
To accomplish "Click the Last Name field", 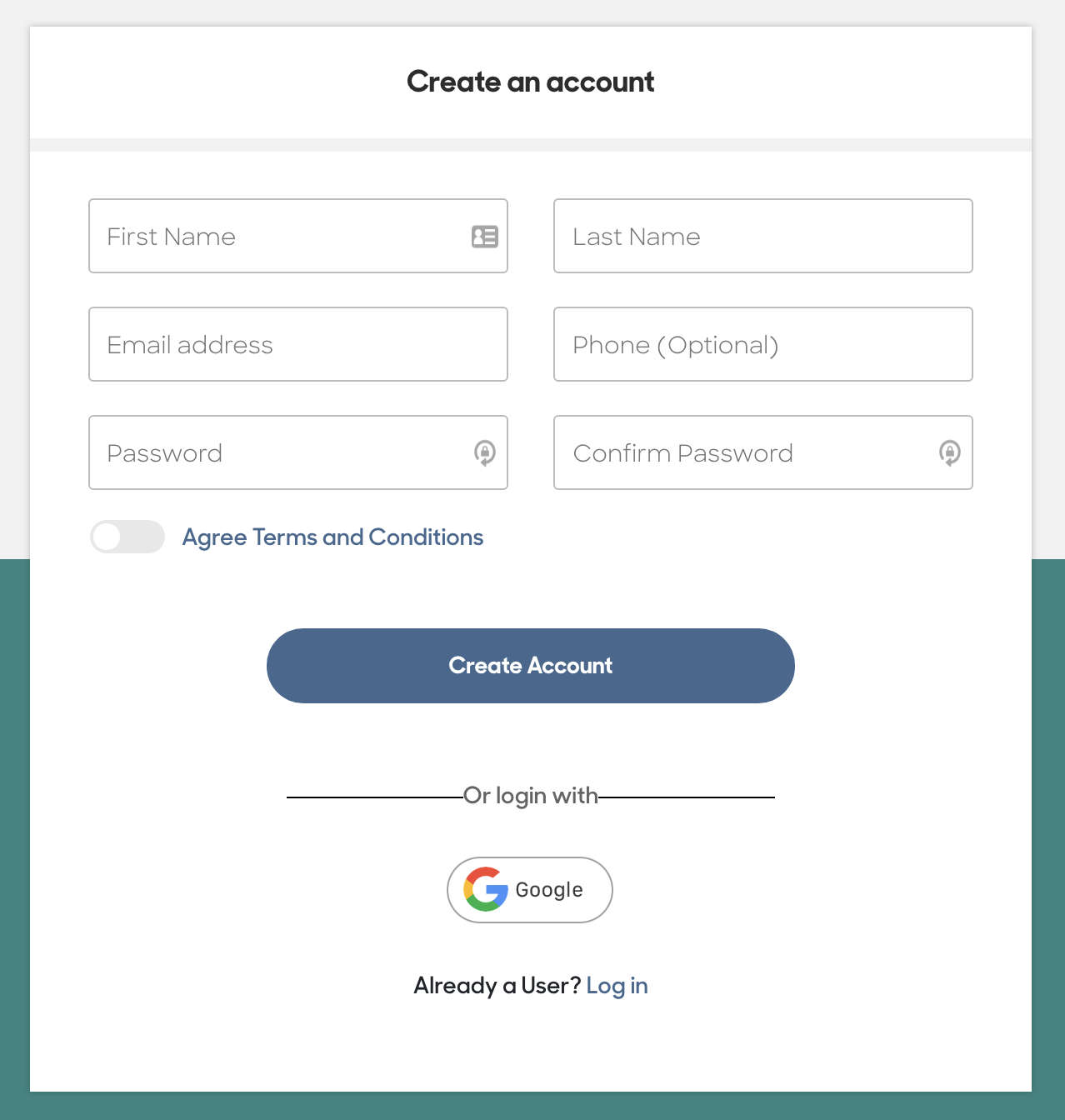I will [x=762, y=237].
